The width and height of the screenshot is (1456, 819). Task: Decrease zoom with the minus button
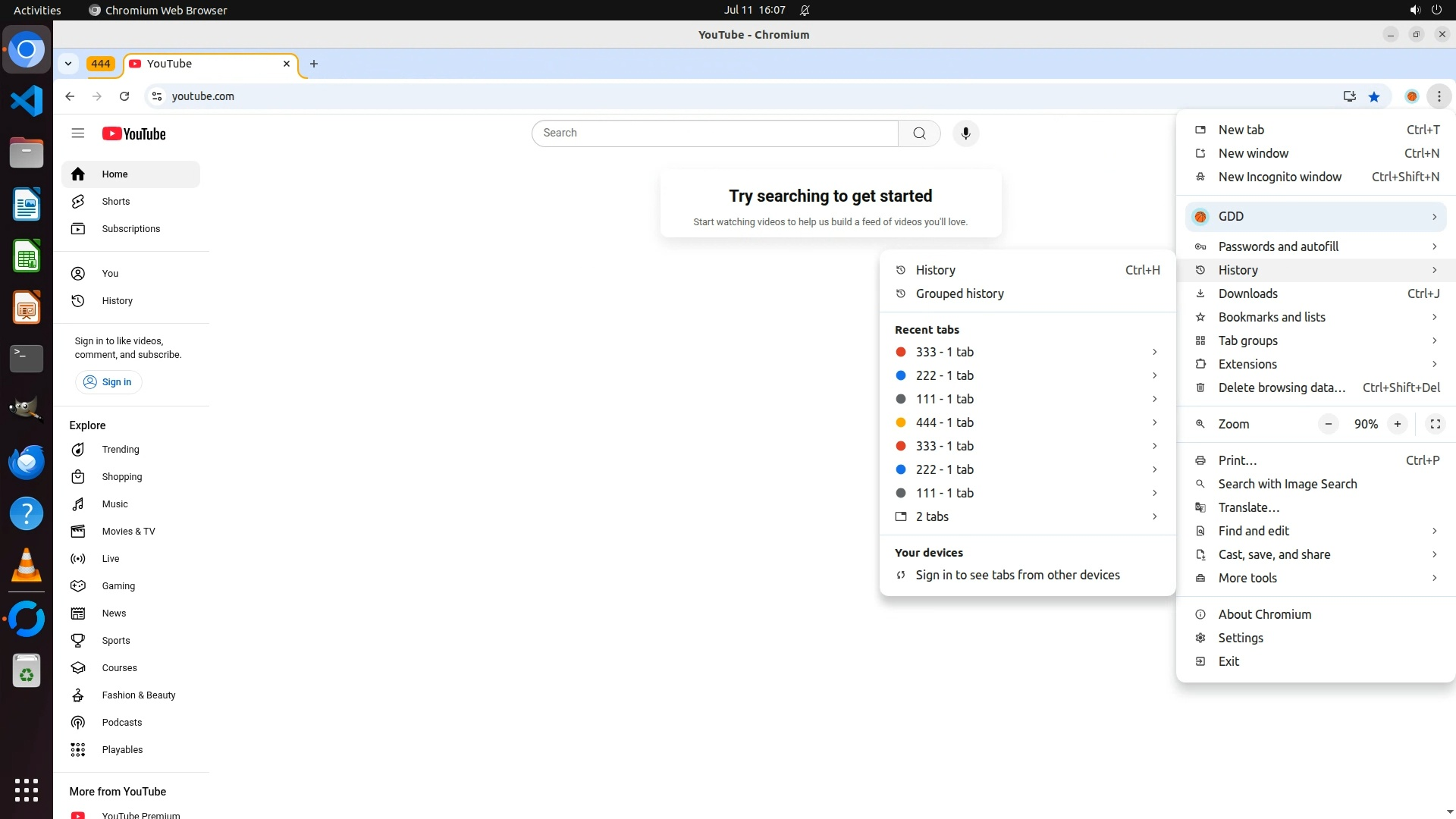(x=1328, y=424)
